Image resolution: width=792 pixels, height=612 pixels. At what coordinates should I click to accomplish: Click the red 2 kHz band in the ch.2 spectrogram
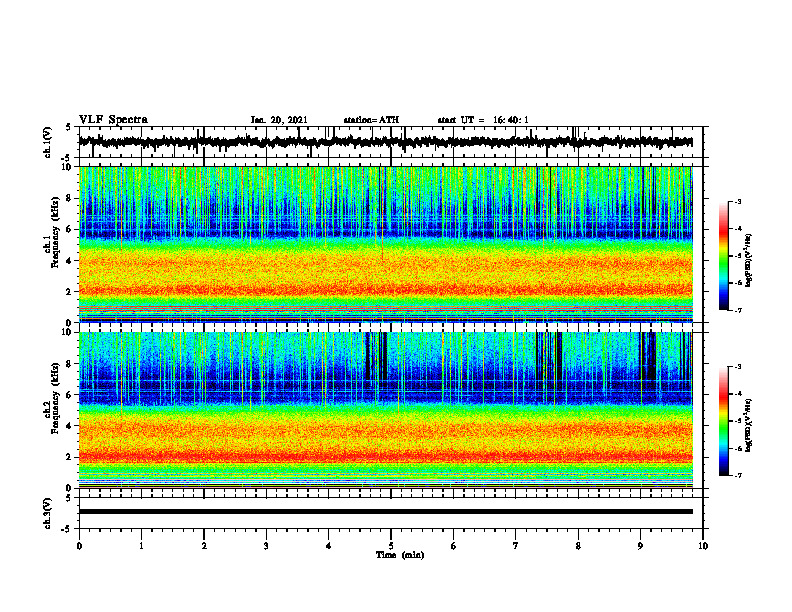(x=385, y=456)
